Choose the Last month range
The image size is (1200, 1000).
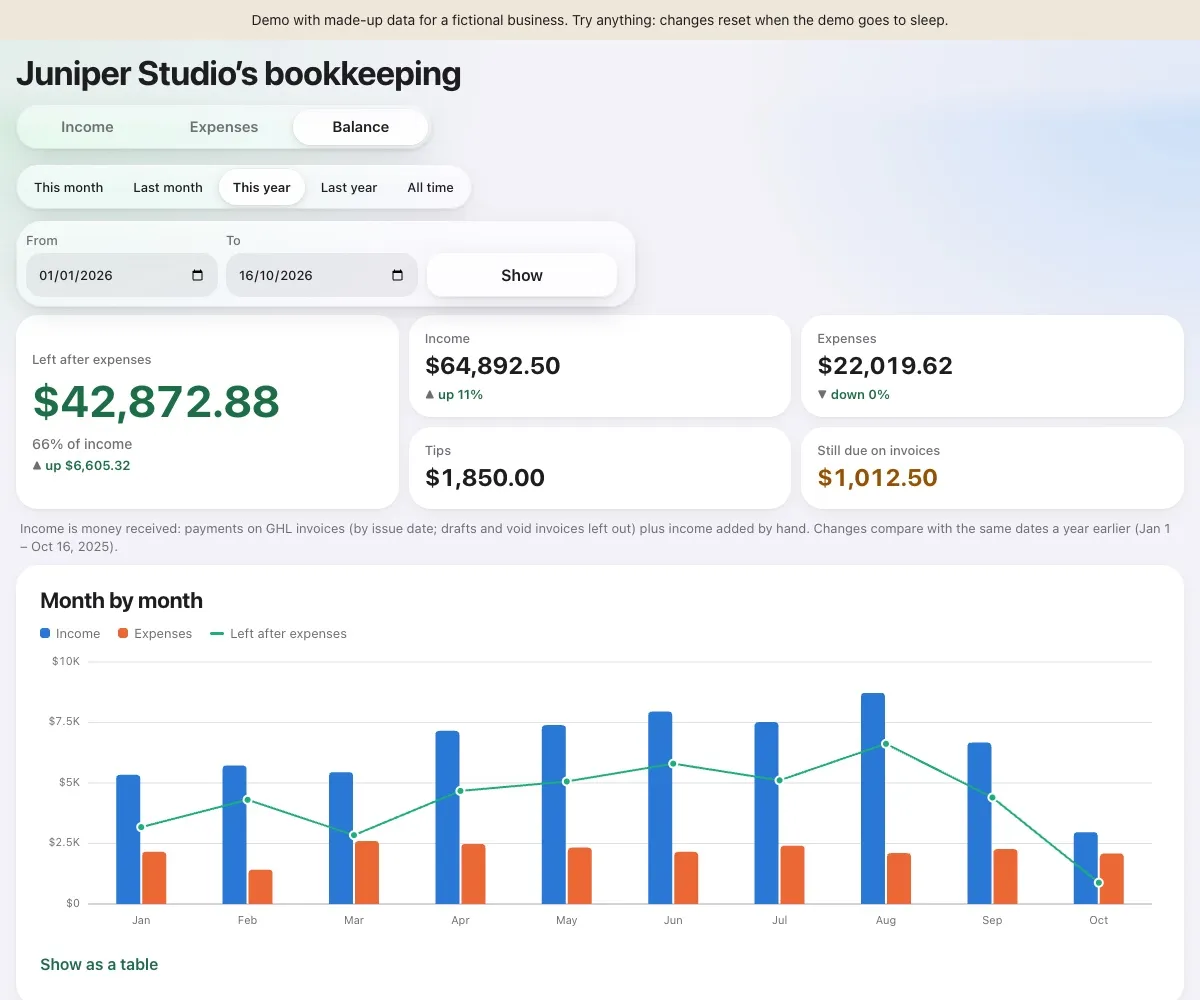click(168, 187)
